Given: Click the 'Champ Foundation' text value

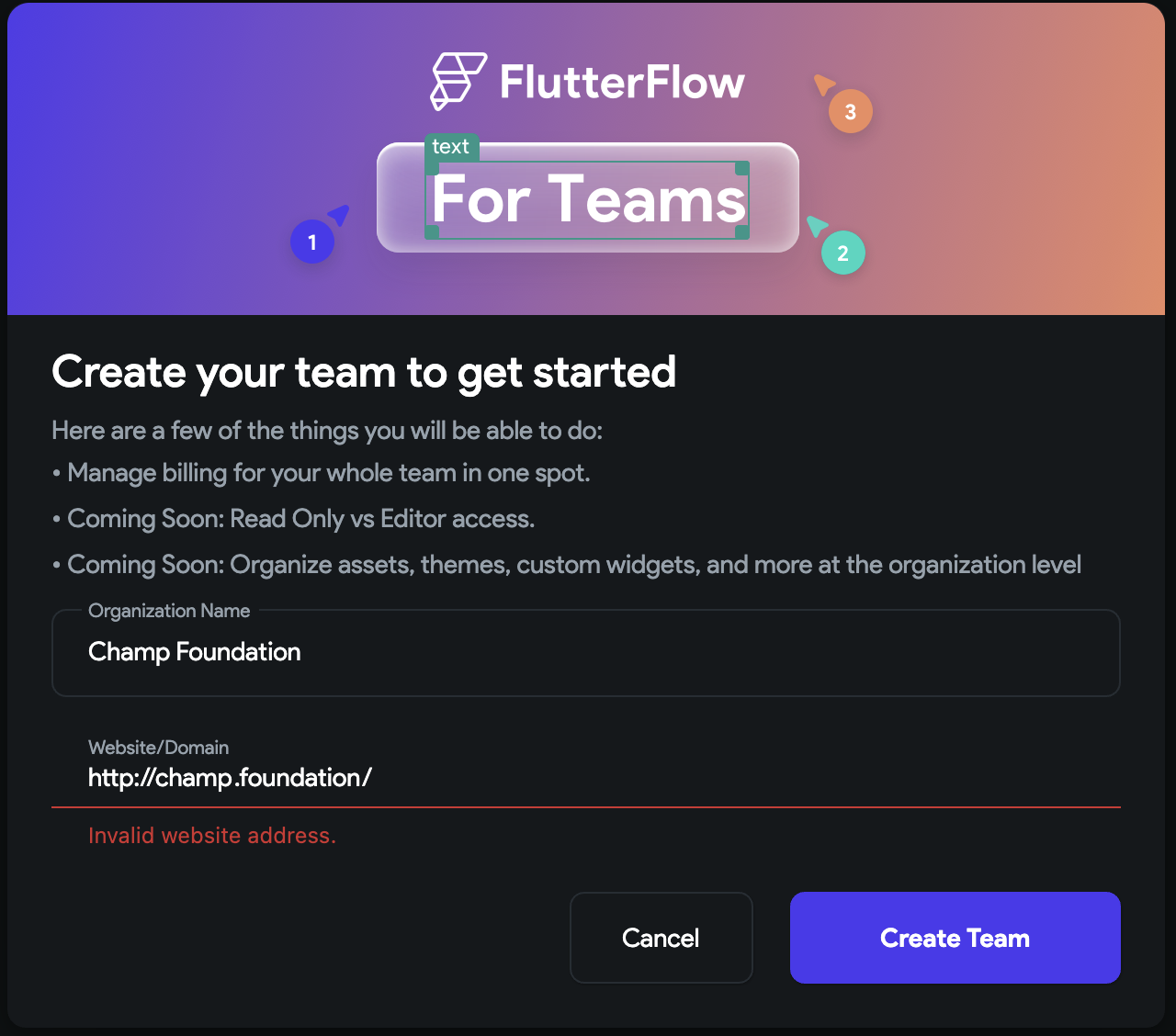Looking at the screenshot, I should click(194, 652).
